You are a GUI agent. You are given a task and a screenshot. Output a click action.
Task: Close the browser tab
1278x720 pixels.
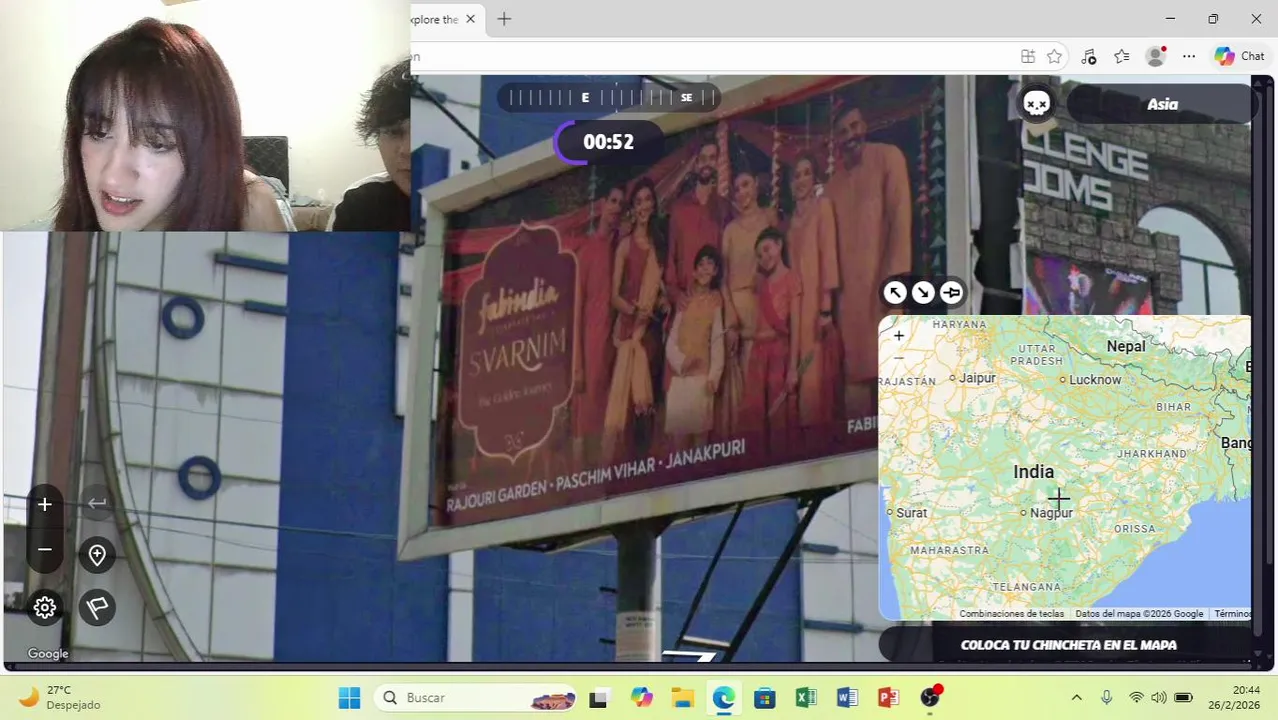(x=470, y=19)
